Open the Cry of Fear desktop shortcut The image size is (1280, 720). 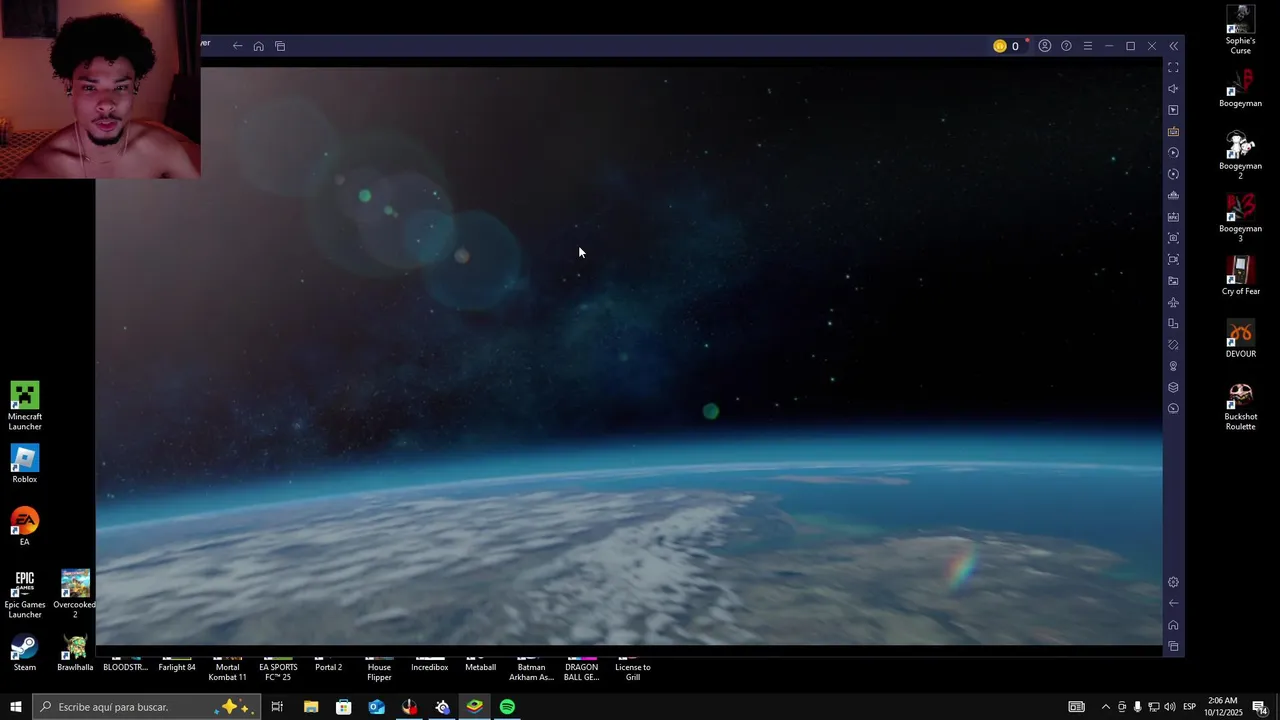point(1241,276)
